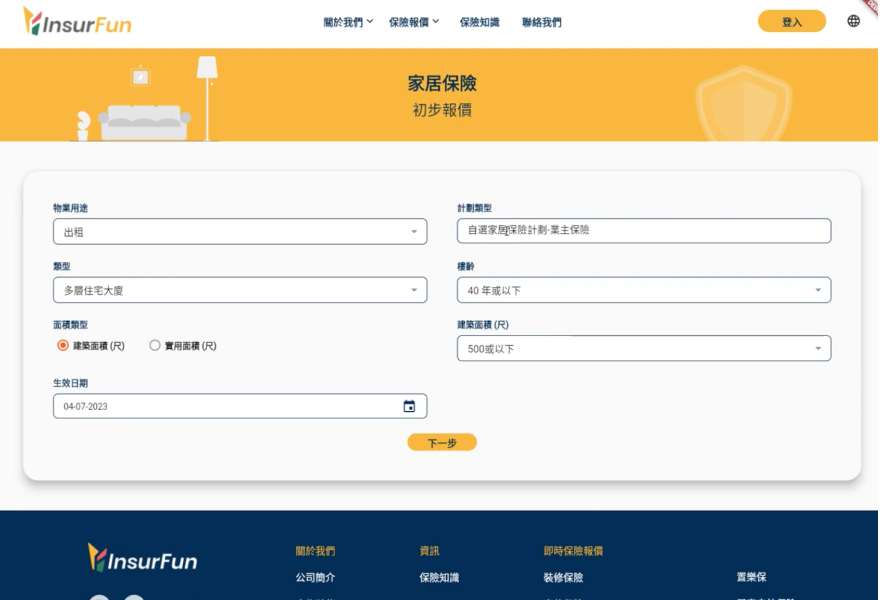Open the 物業用途 dropdown showing 出租

[x=239, y=232]
